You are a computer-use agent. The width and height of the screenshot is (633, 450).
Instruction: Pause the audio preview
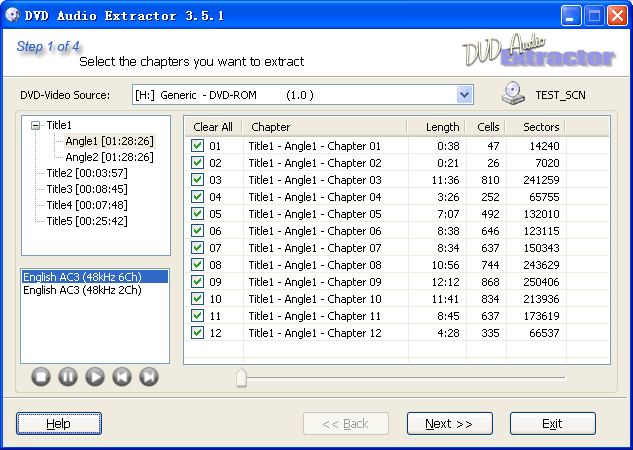(68, 377)
